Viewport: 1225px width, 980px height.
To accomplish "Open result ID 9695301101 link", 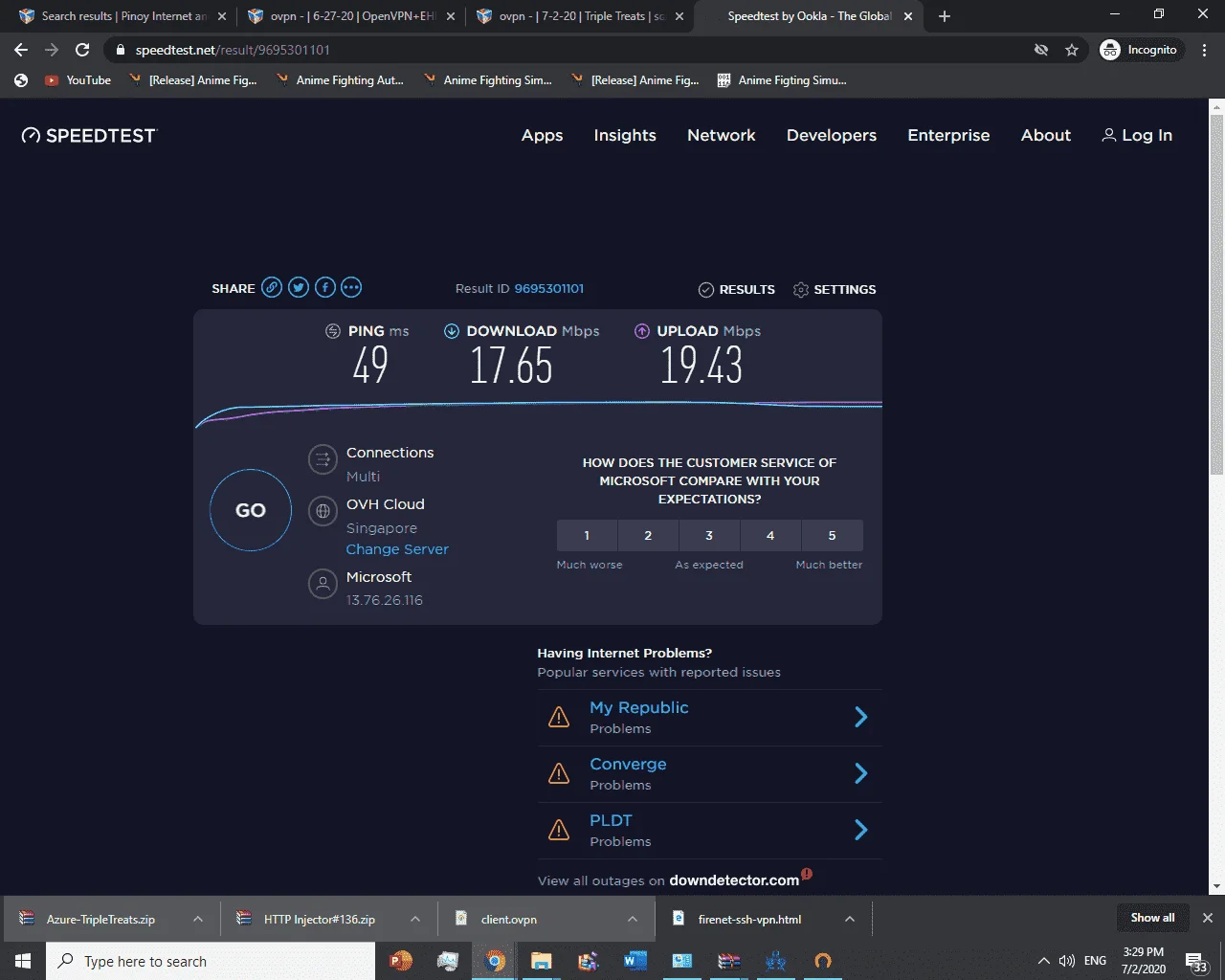I will click(549, 288).
